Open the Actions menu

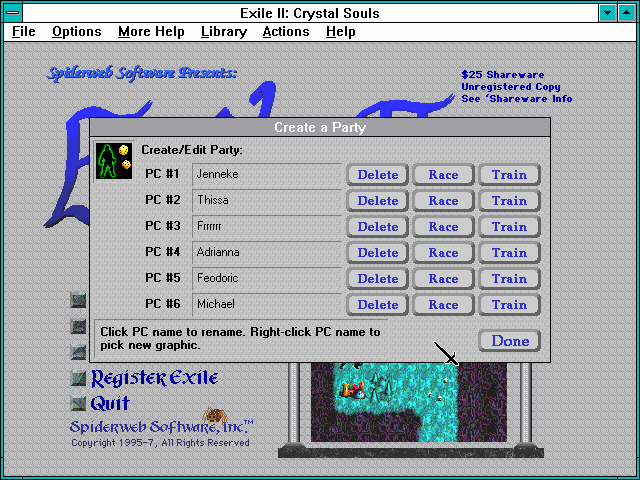pyautogui.click(x=286, y=31)
